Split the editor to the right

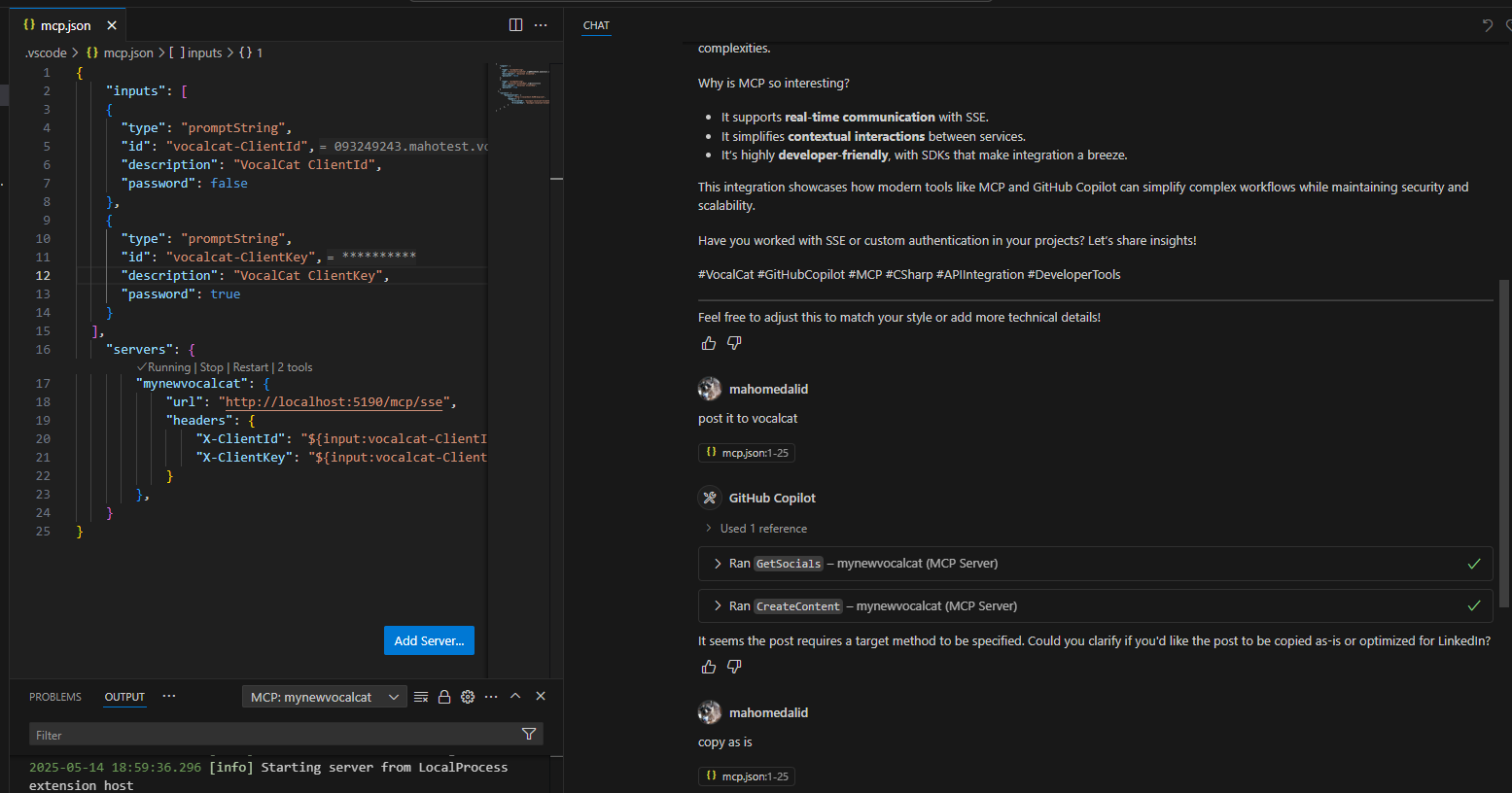coord(516,25)
